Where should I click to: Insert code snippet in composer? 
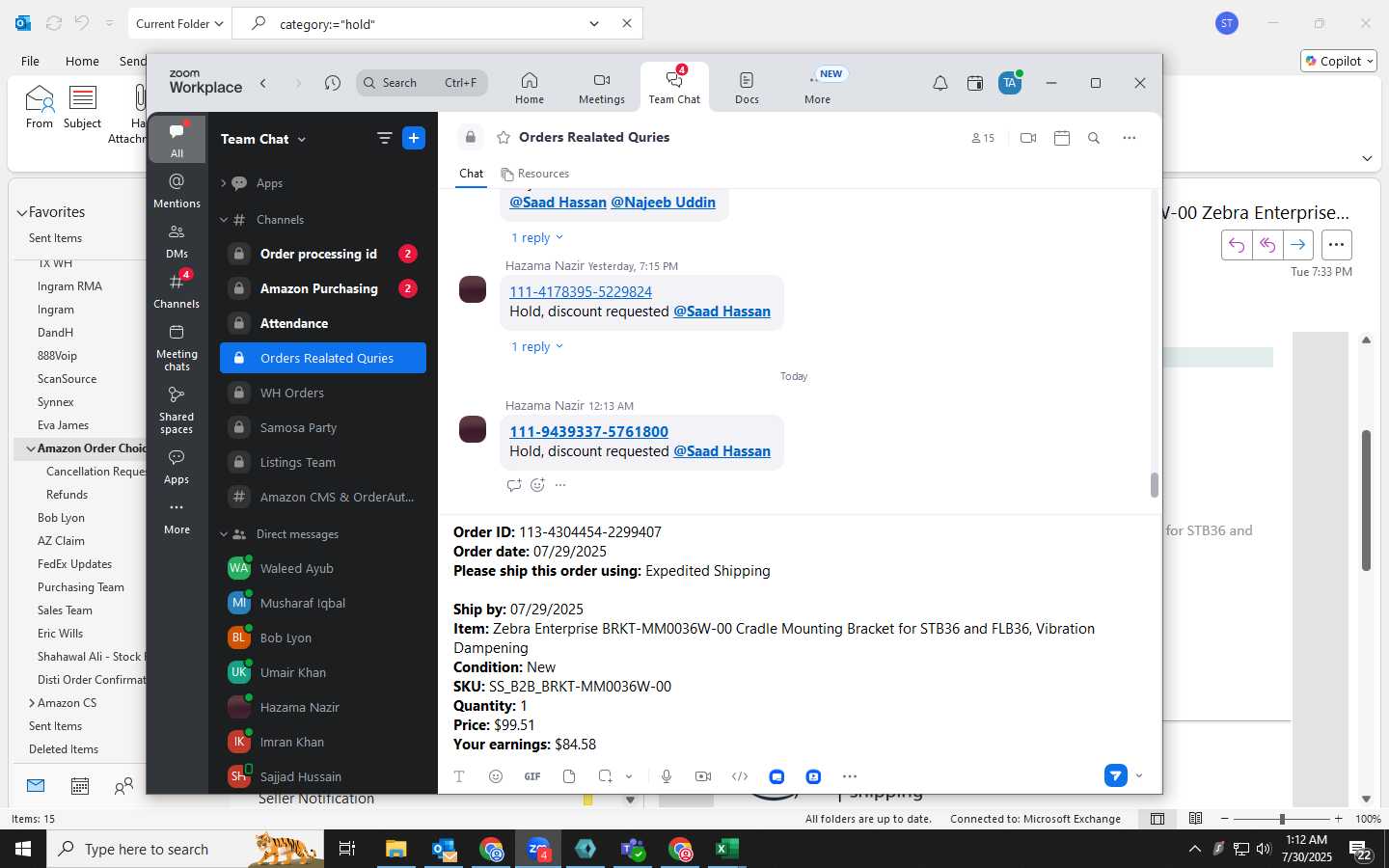(740, 776)
